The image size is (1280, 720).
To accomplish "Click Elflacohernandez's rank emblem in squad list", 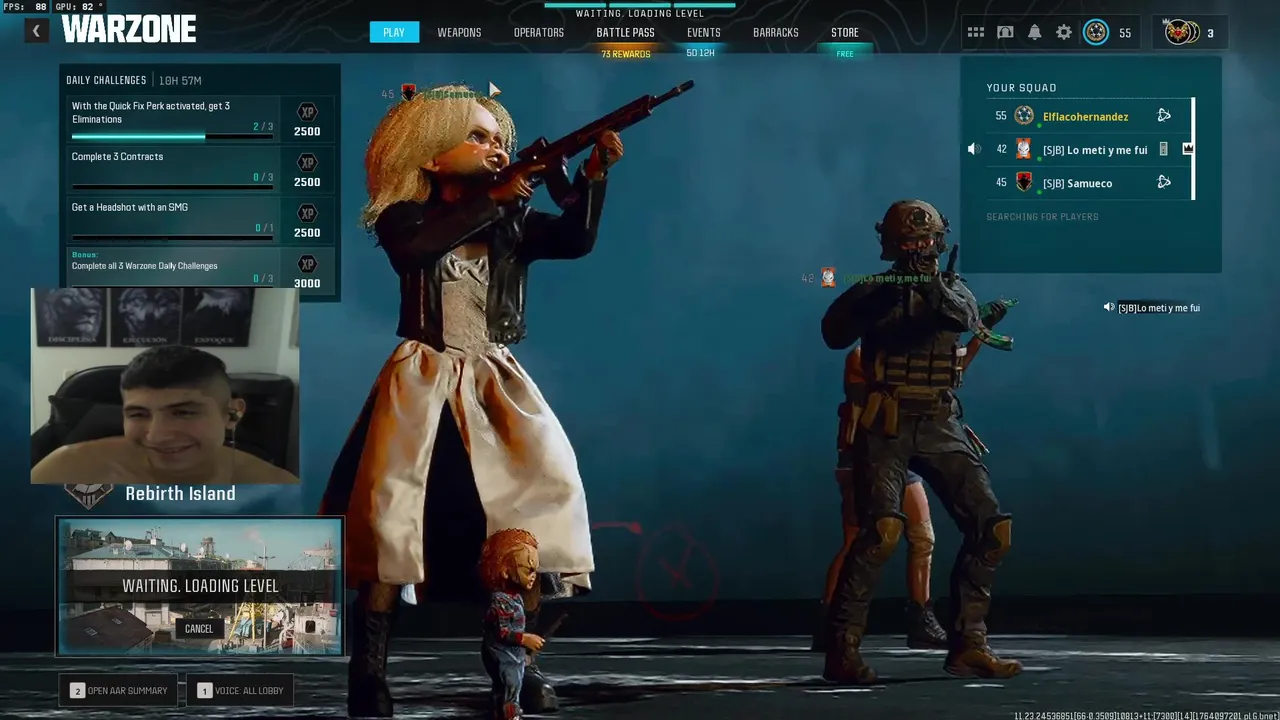I will coord(1024,116).
